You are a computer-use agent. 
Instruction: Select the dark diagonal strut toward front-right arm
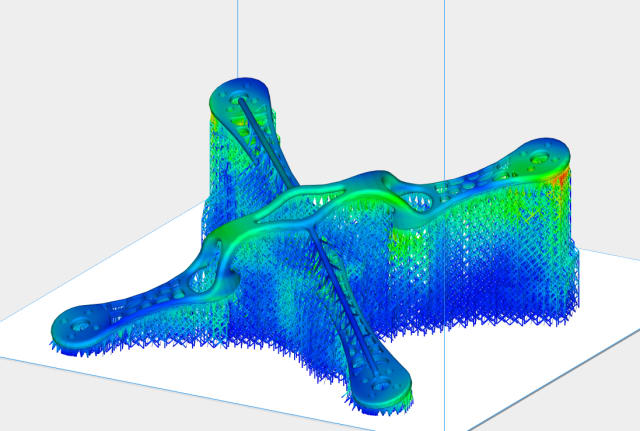[x=340, y=300]
